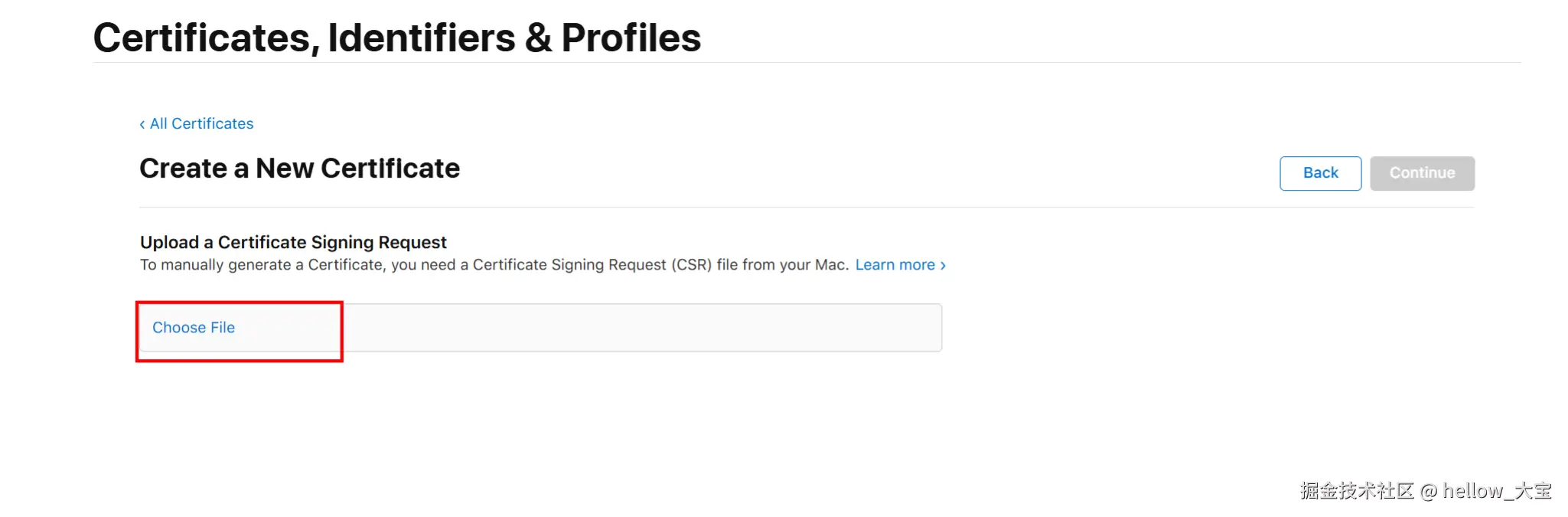Click the word Profiles in the page title
The image size is (1568, 517).
(631, 38)
